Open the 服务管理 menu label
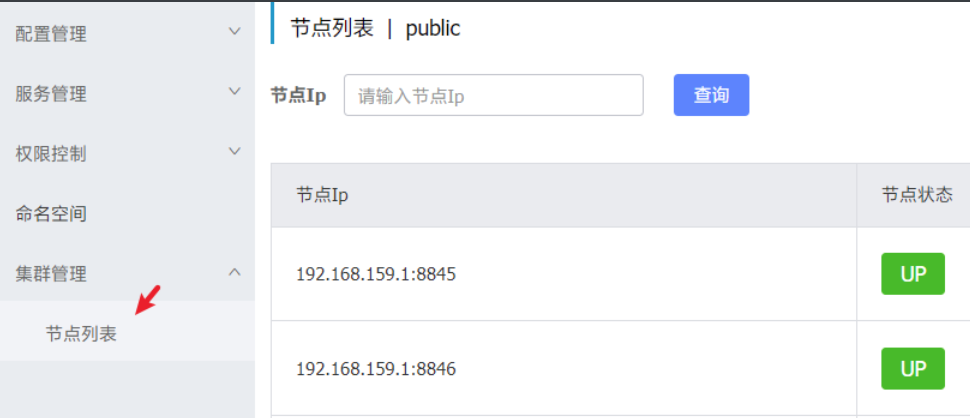This screenshot has width=970, height=418. click(51, 94)
